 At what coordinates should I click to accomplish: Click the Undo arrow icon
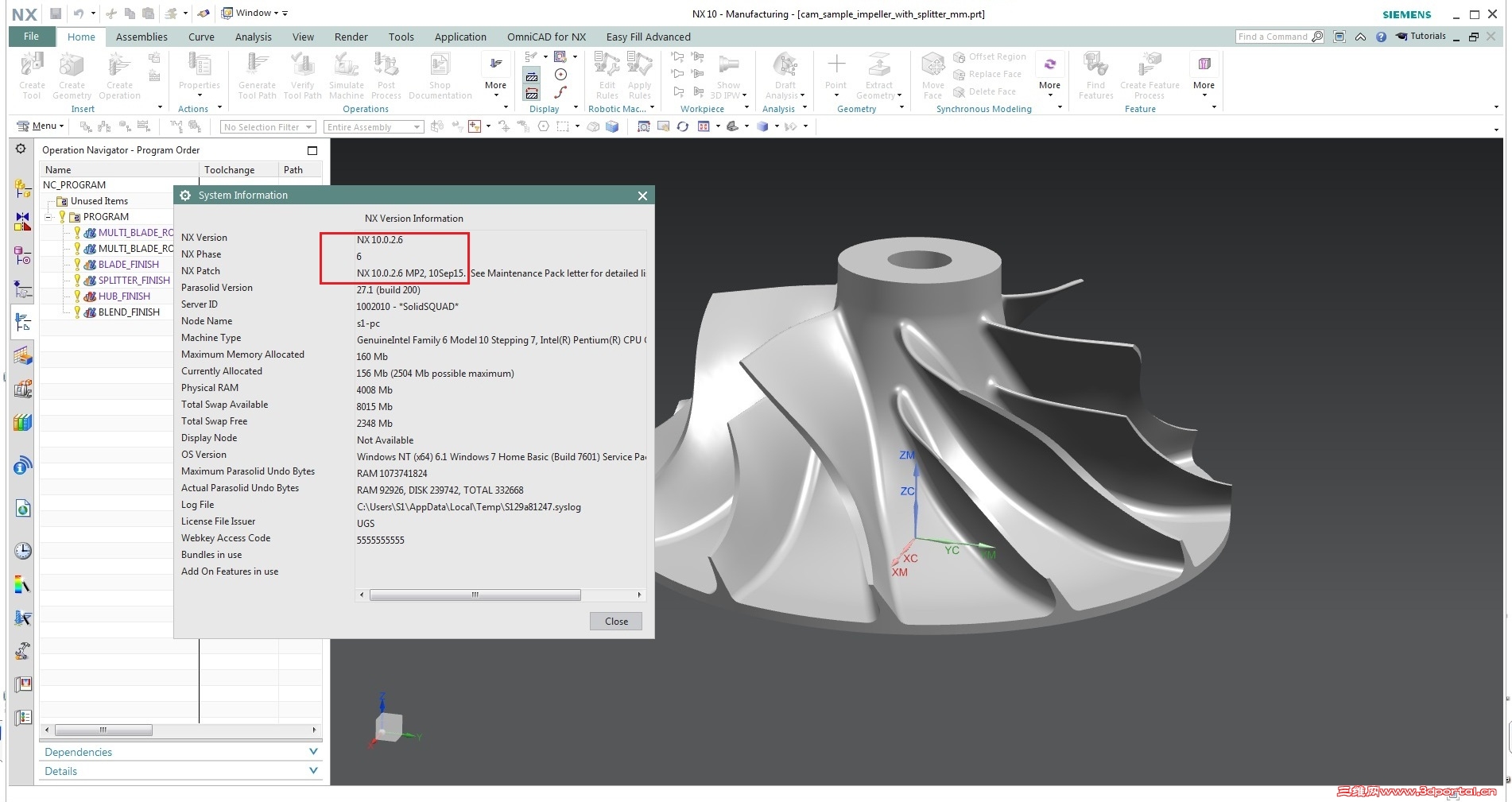coord(78,14)
